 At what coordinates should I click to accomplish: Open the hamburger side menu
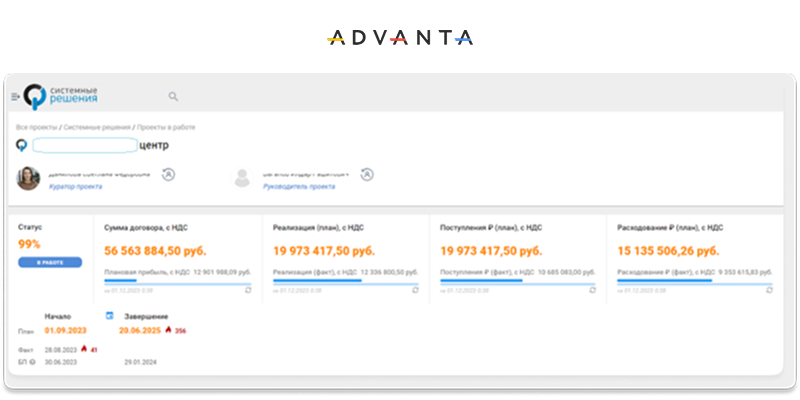[15, 96]
